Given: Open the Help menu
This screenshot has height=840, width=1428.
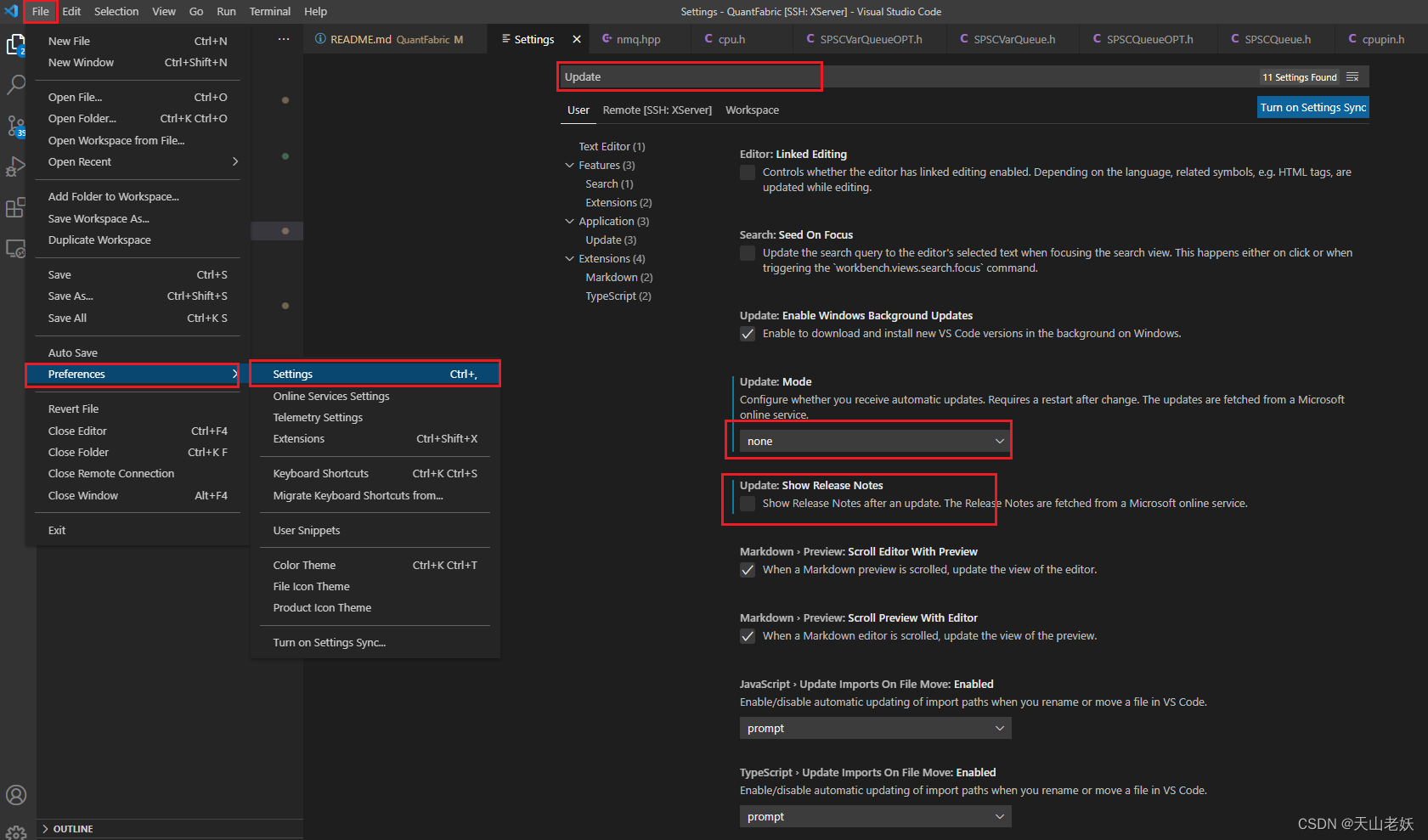Looking at the screenshot, I should [315, 11].
